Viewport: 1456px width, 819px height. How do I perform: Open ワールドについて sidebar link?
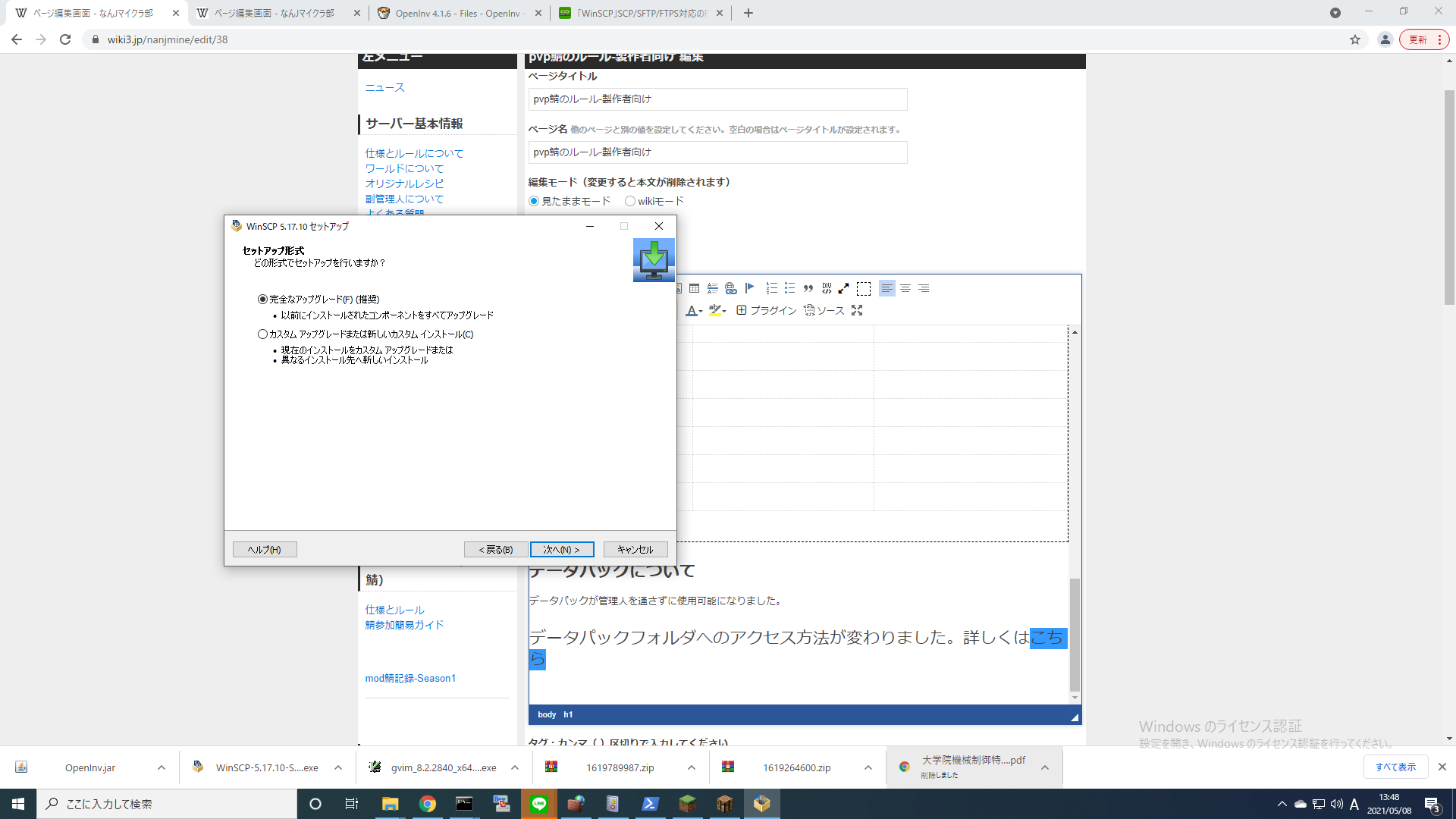(x=404, y=168)
